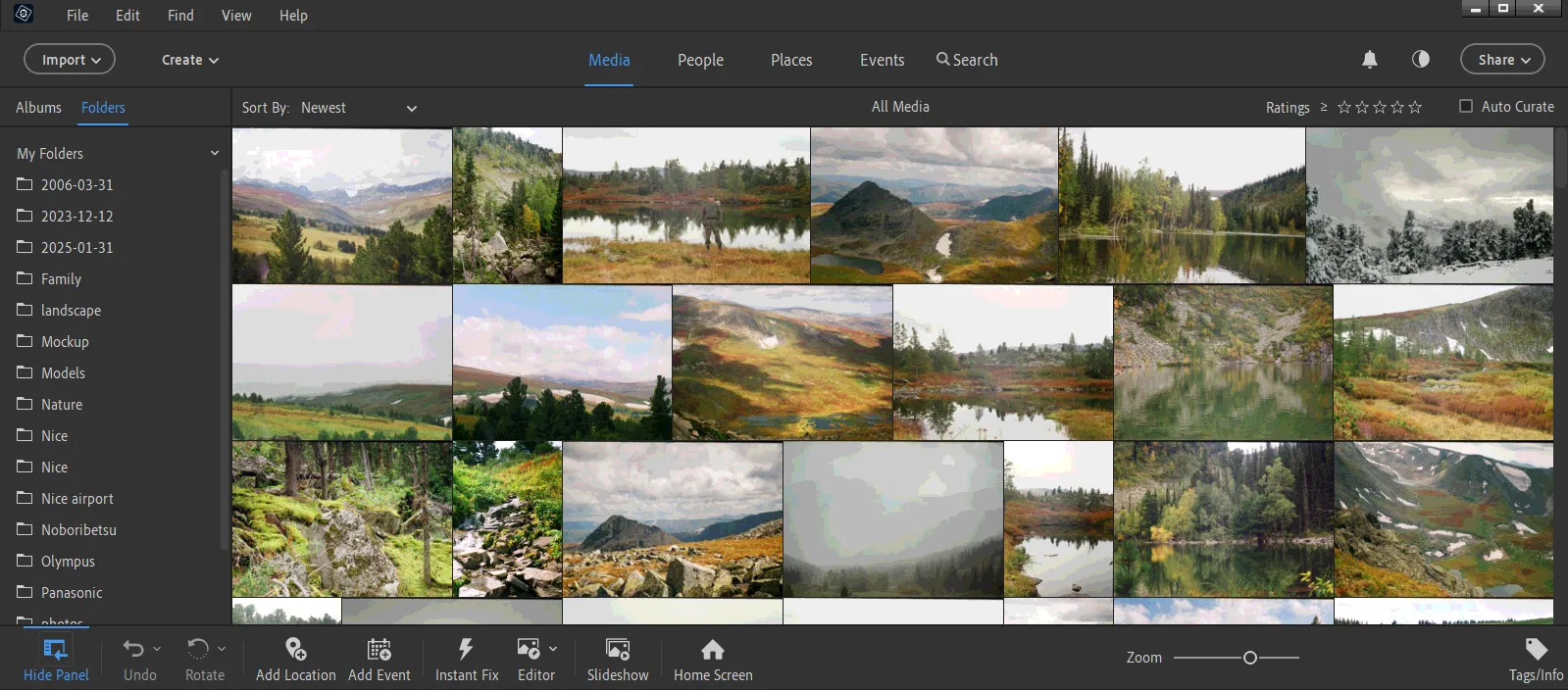This screenshot has height=690, width=1568.
Task: Open the File menu
Action: [77, 15]
